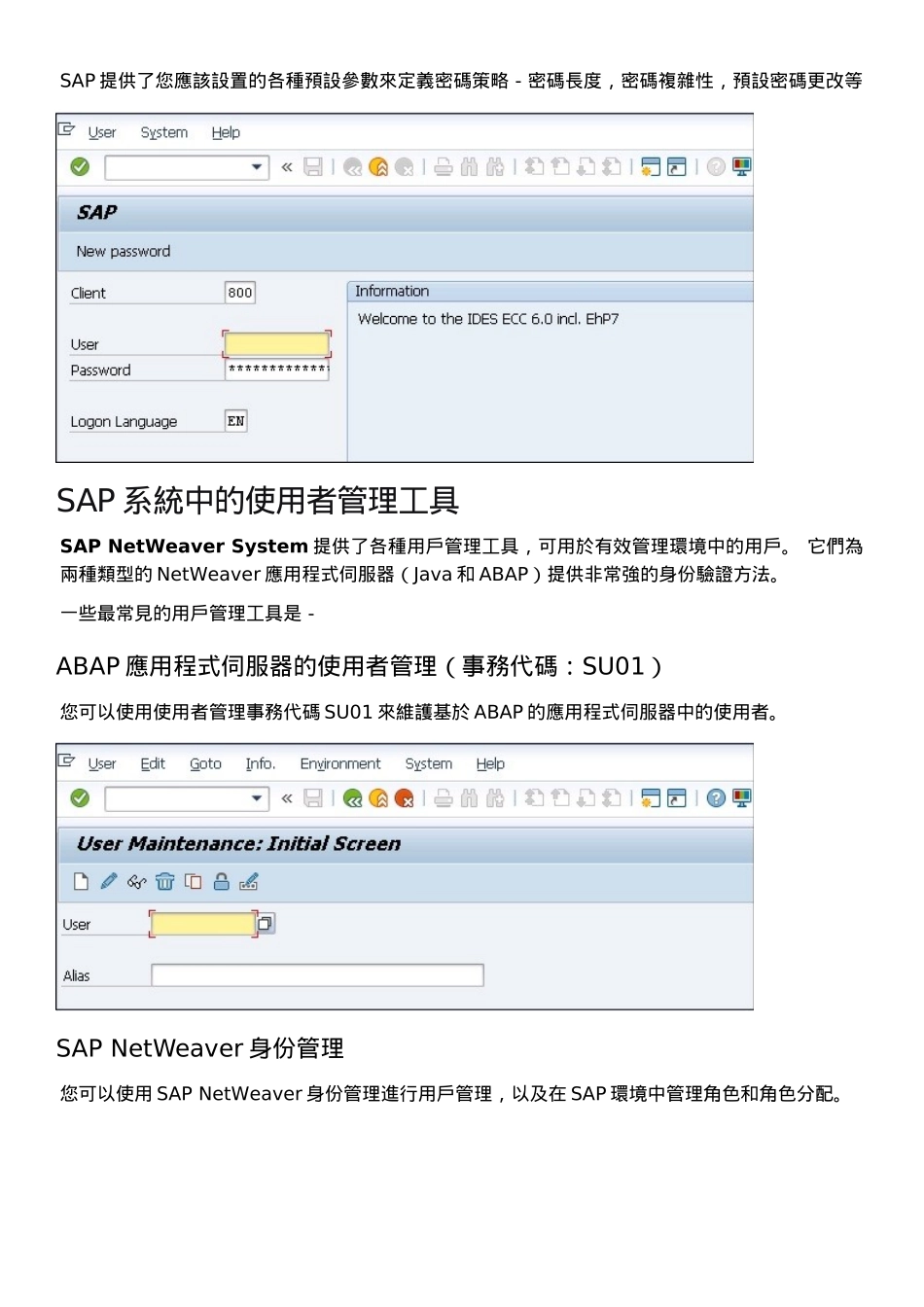Image resolution: width=924 pixels, height=1307 pixels.
Task: Click the green Enter checkmark in User Maintenance
Action: 80,798
